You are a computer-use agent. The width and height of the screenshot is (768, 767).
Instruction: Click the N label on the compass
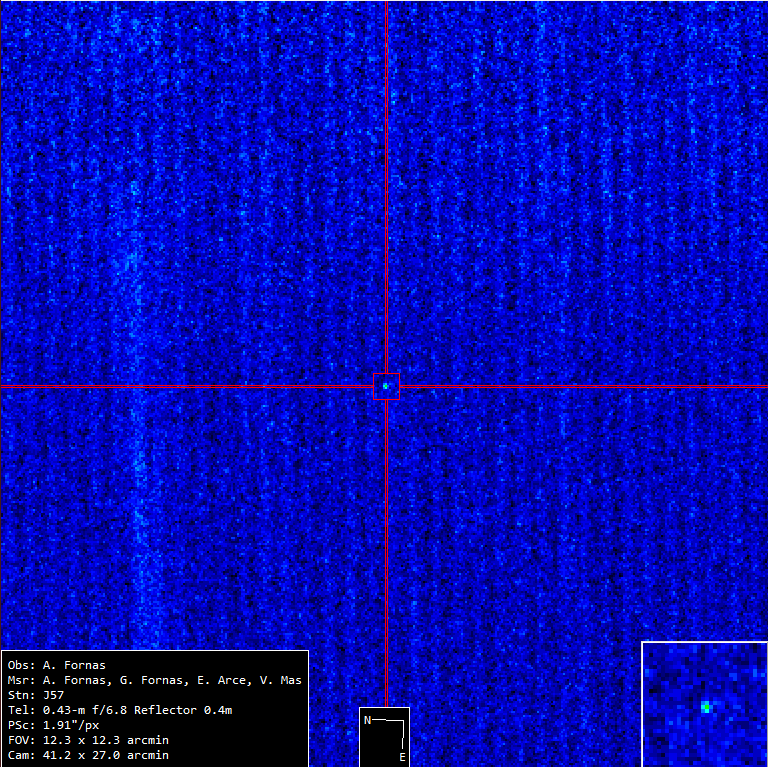[x=367, y=720]
